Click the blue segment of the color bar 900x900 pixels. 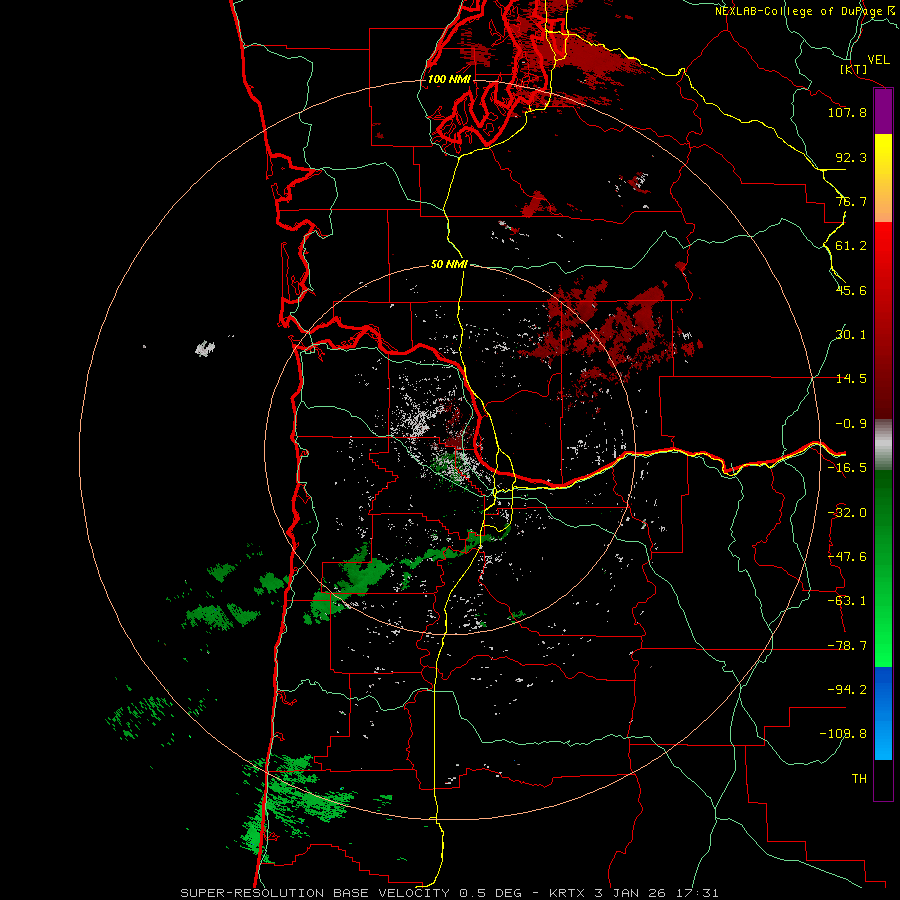click(883, 713)
